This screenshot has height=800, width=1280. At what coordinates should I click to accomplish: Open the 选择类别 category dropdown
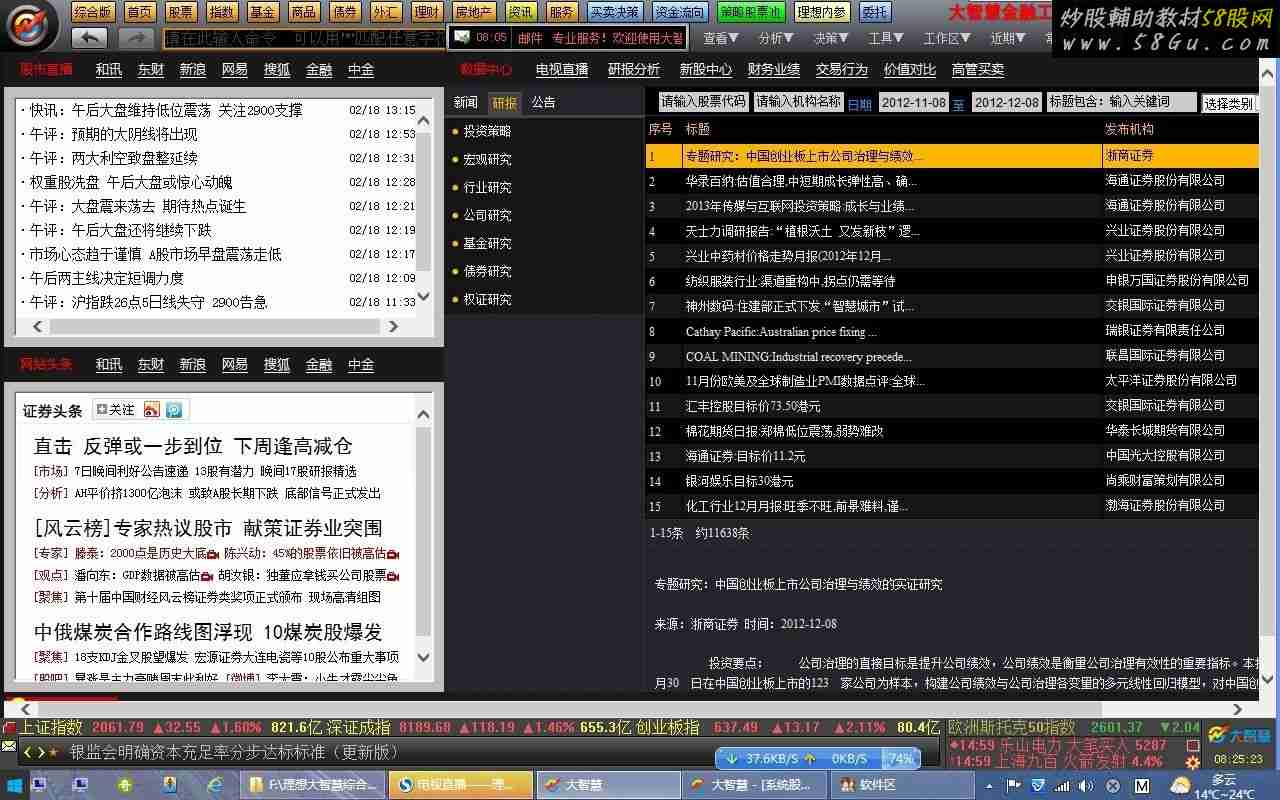(x=1229, y=103)
